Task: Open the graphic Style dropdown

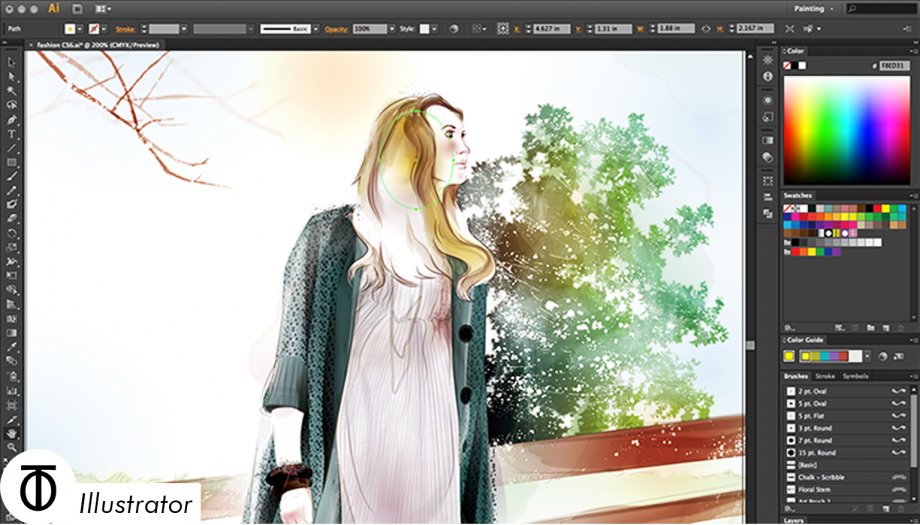Action: (435, 29)
